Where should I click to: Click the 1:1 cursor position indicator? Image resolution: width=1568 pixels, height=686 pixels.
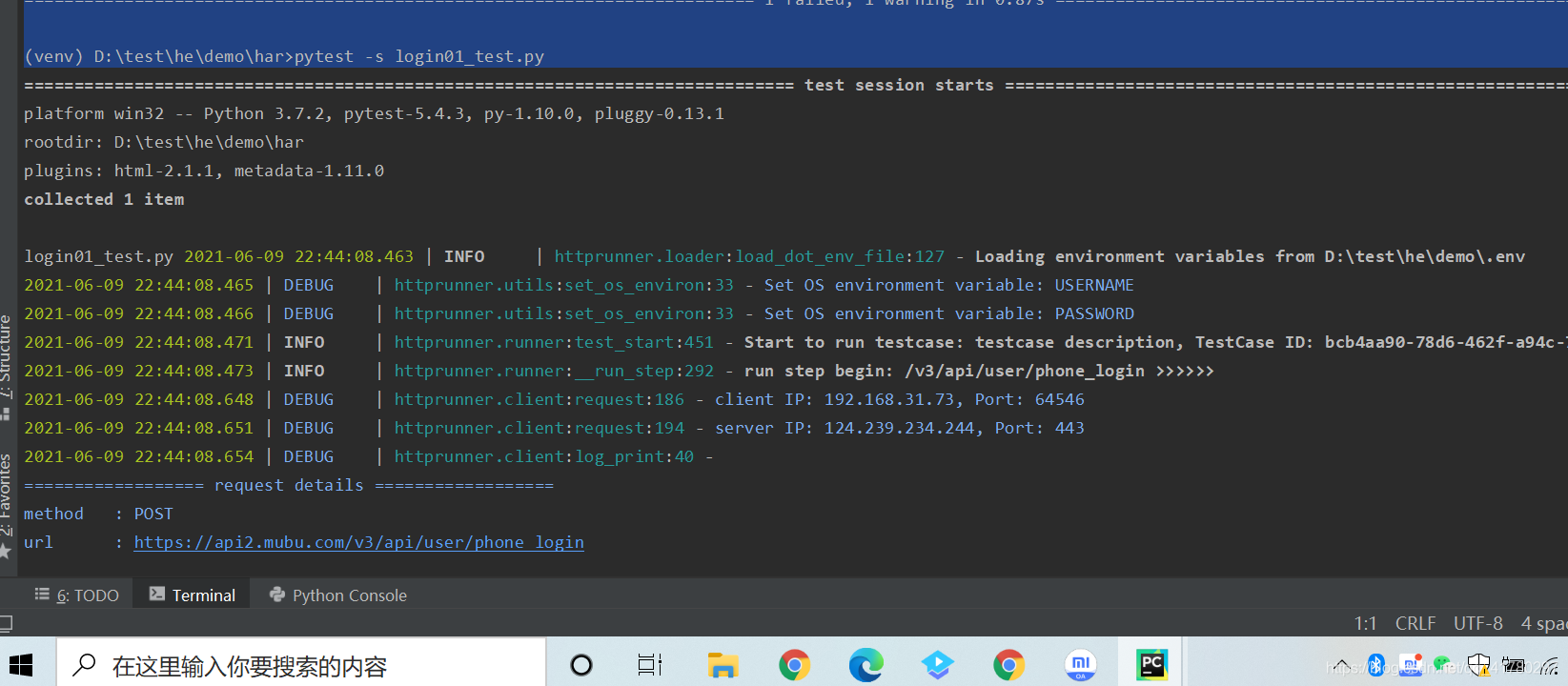coord(1366,623)
